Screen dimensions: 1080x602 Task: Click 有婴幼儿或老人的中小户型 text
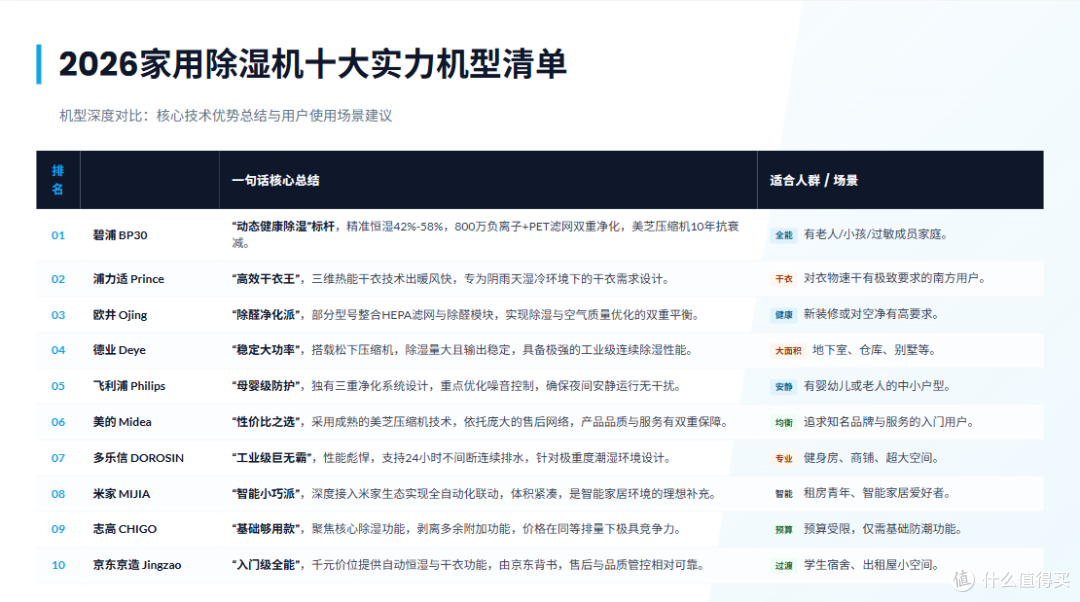coord(877,386)
